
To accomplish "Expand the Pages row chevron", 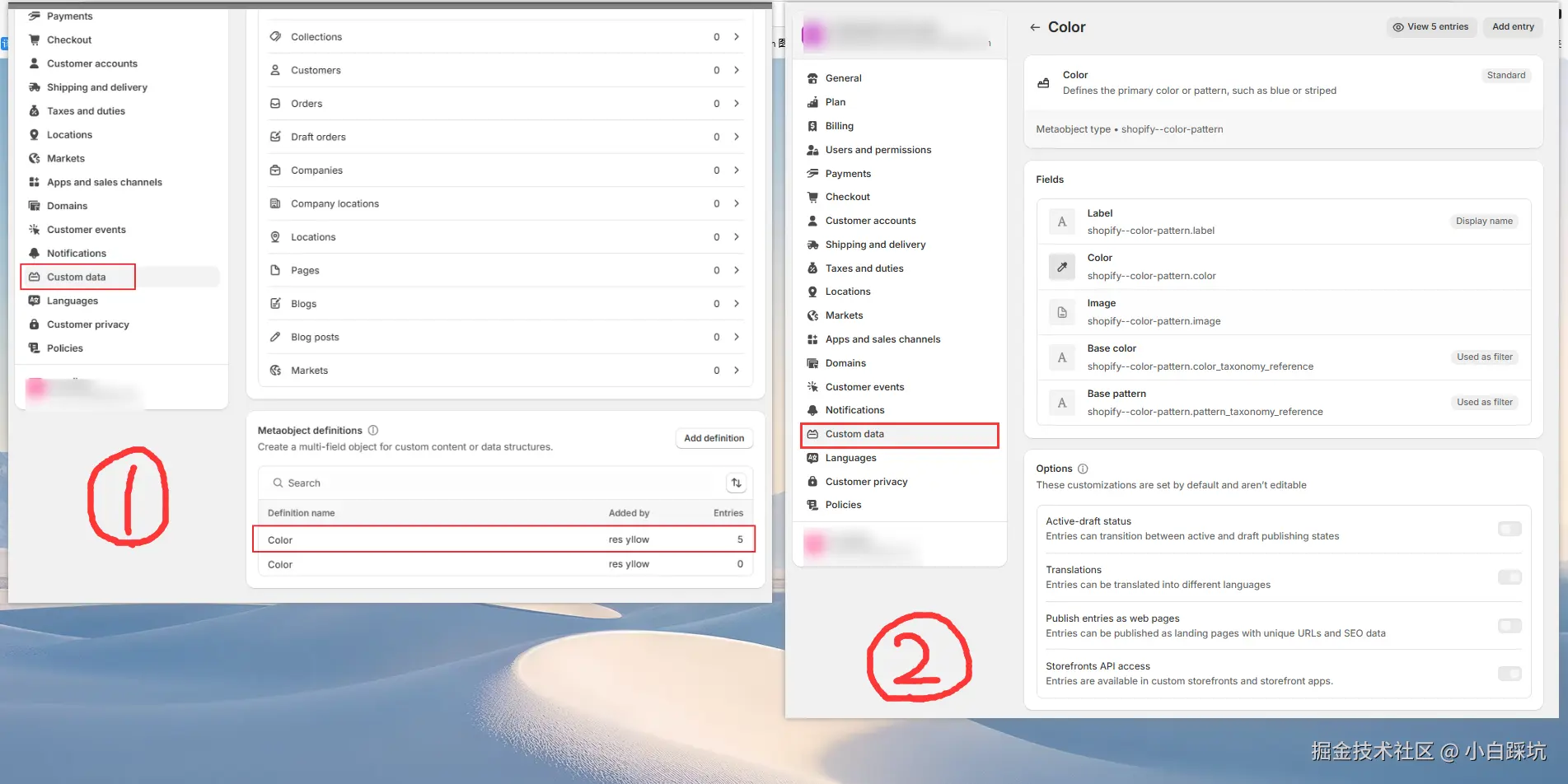I will [x=737, y=270].
